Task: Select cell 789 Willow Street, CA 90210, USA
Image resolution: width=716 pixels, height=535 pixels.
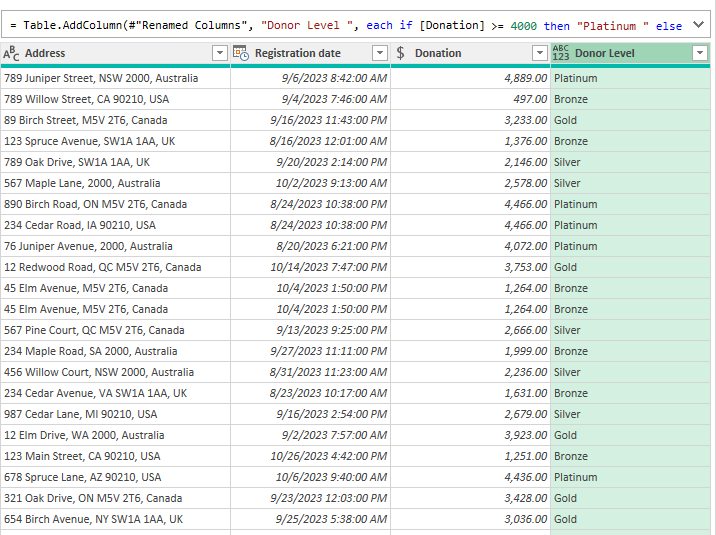Action: click(116, 99)
